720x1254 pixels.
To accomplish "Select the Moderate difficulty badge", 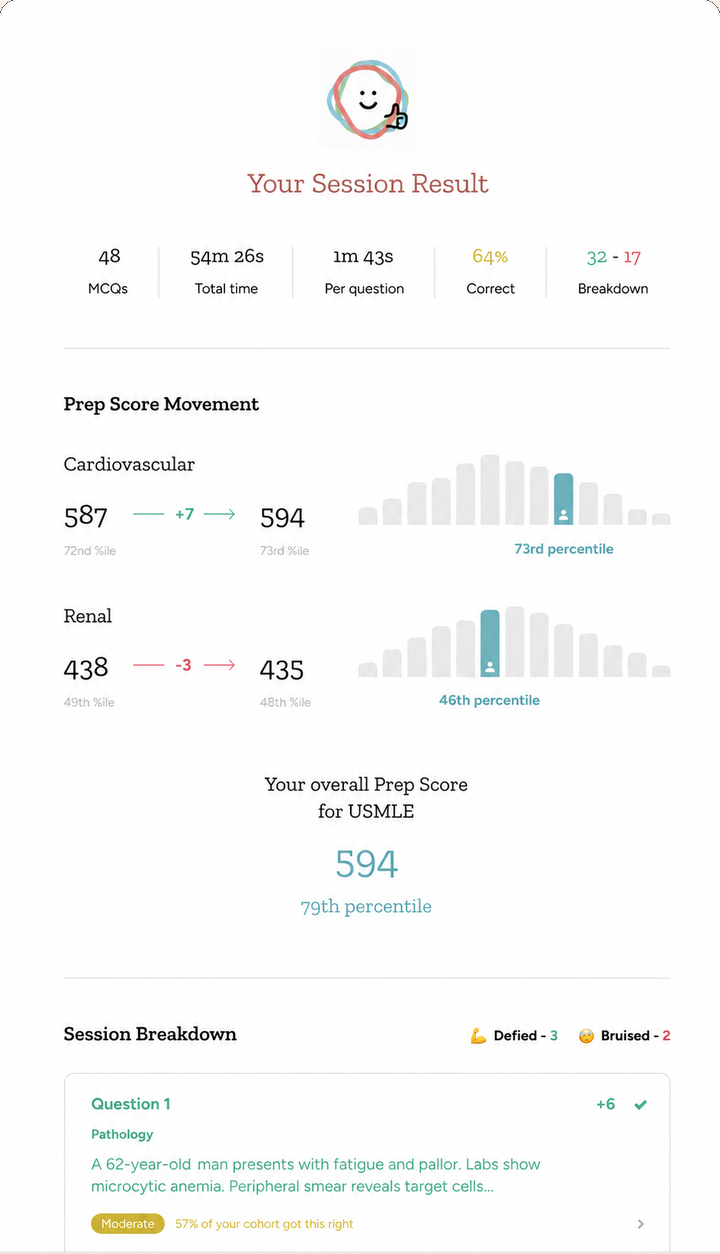I will click(x=128, y=1224).
